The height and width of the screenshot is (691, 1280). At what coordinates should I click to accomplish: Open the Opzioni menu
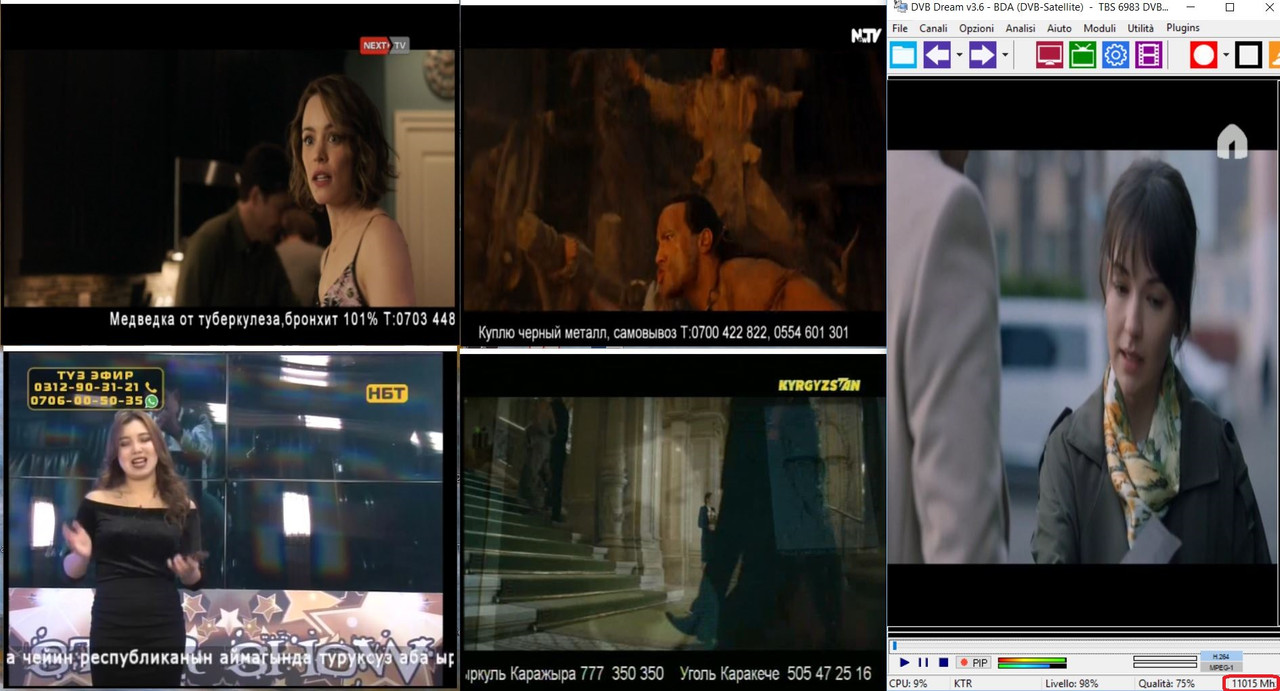coord(977,28)
